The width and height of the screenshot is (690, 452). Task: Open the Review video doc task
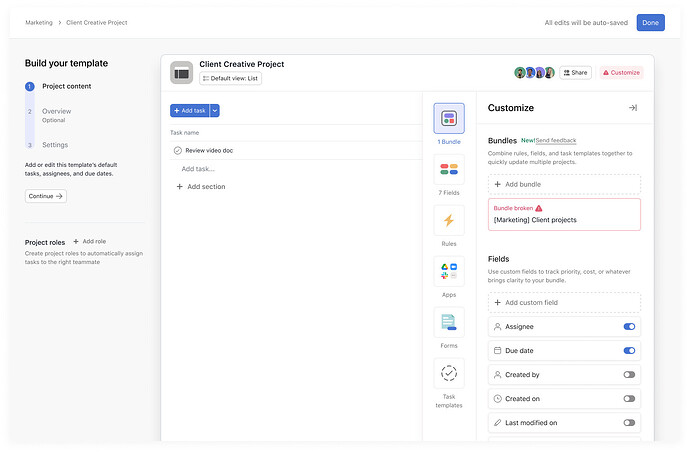pyautogui.click(x=209, y=151)
